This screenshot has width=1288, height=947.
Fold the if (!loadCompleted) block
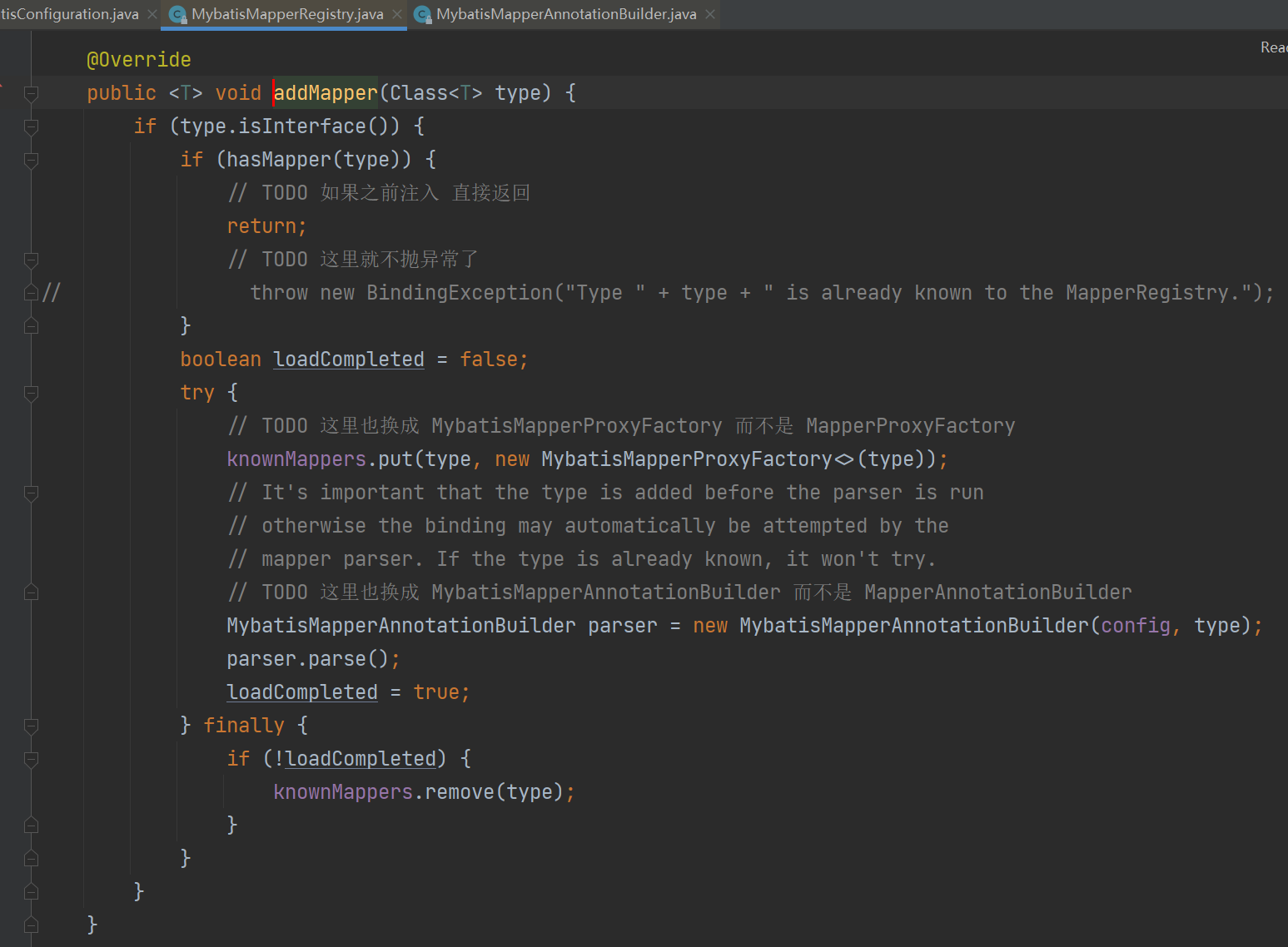point(32,759)
